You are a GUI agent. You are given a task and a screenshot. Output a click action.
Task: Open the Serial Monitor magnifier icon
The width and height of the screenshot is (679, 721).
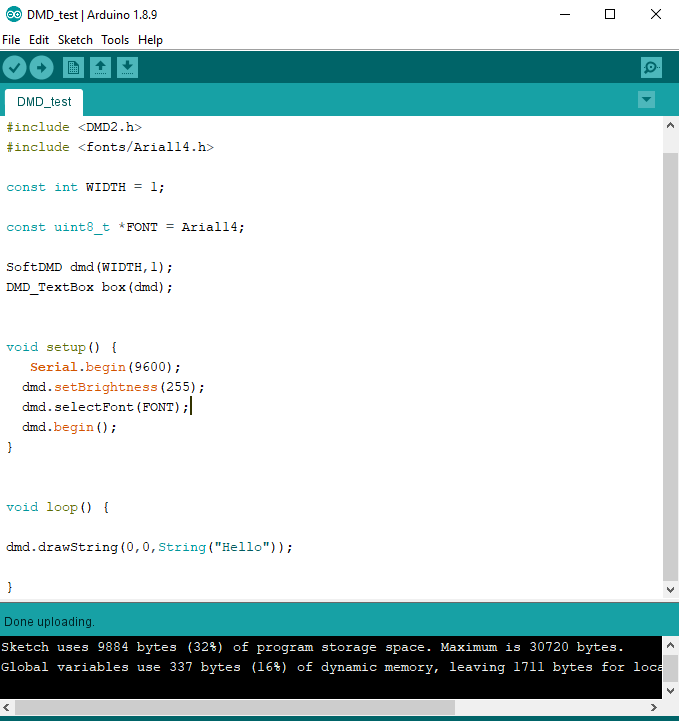pyautogui.click(x=651, y=68)
